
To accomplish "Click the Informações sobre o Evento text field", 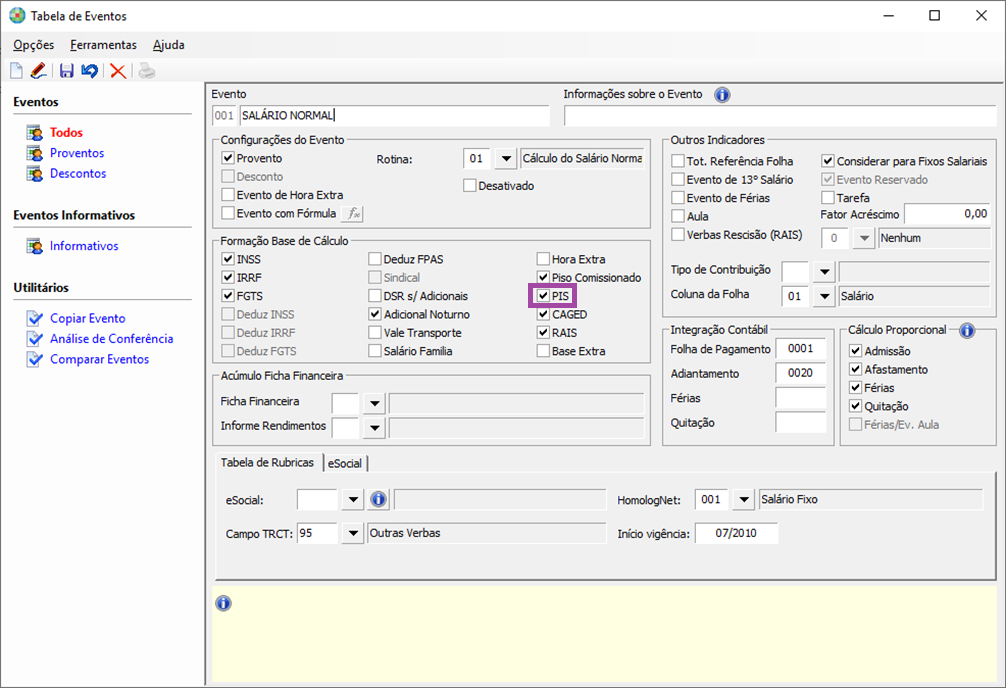I will pyautogui.click(x=780, y=116).
